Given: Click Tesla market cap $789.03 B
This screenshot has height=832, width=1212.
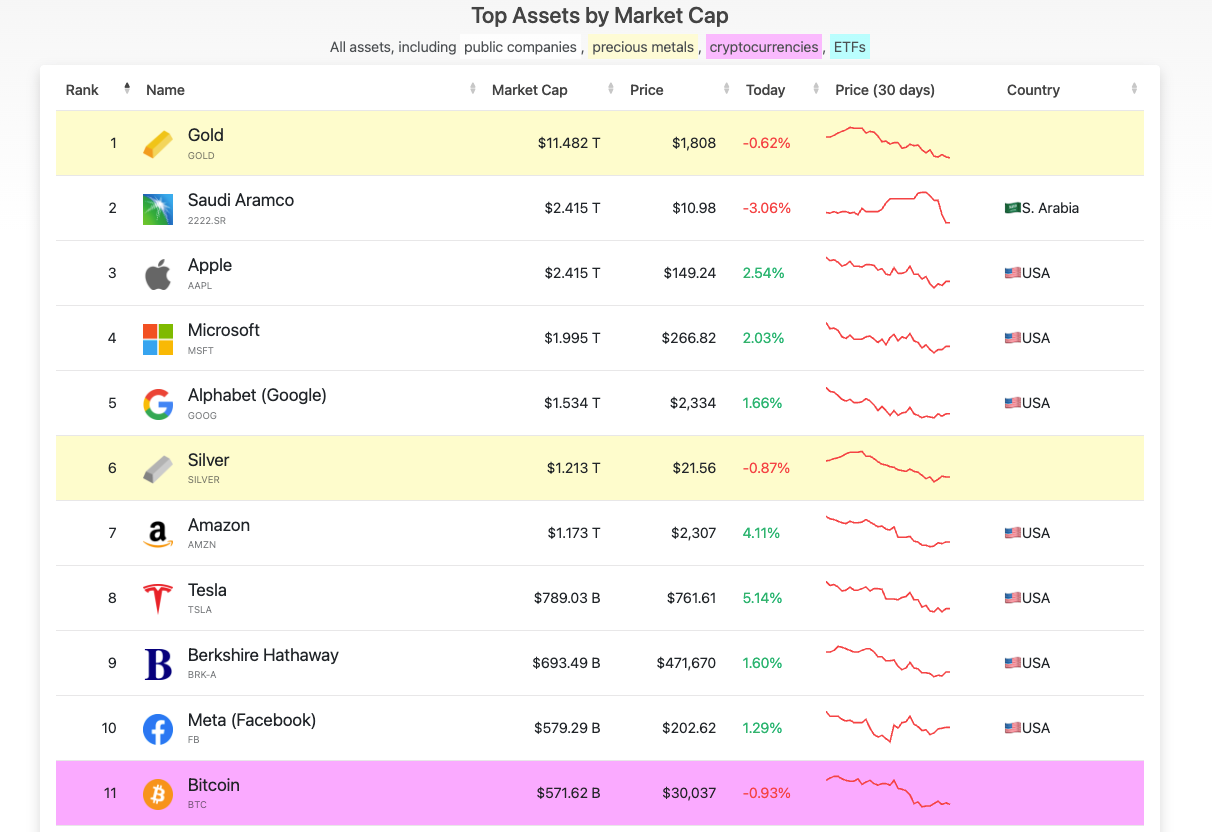Looking at the screenshot, I should (x=567, y=598).
